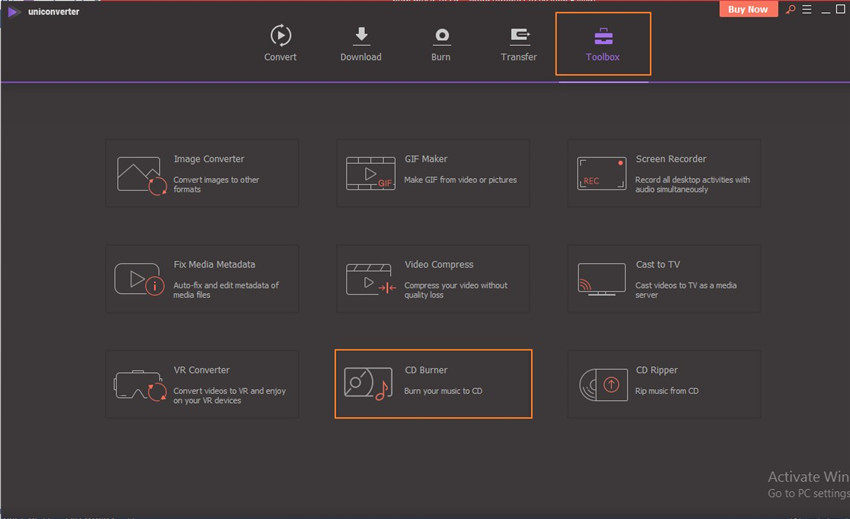Click 'Make GIF from video or pictures' text
Image resolution: width=850 pixels, height=519 pixels.
click(460, 180)
